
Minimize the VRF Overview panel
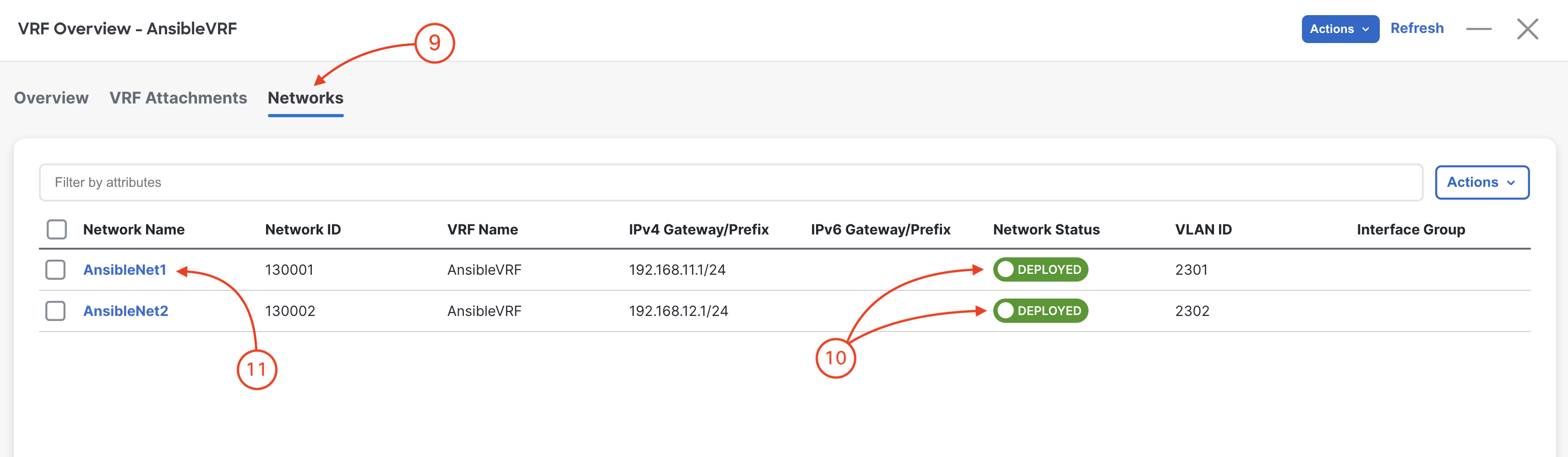1479,29
